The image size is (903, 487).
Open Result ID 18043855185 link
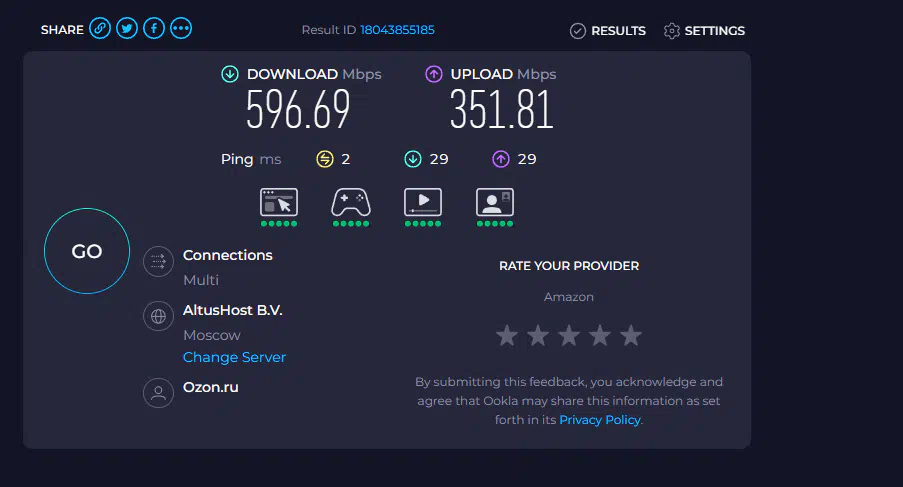coord(397,30)
